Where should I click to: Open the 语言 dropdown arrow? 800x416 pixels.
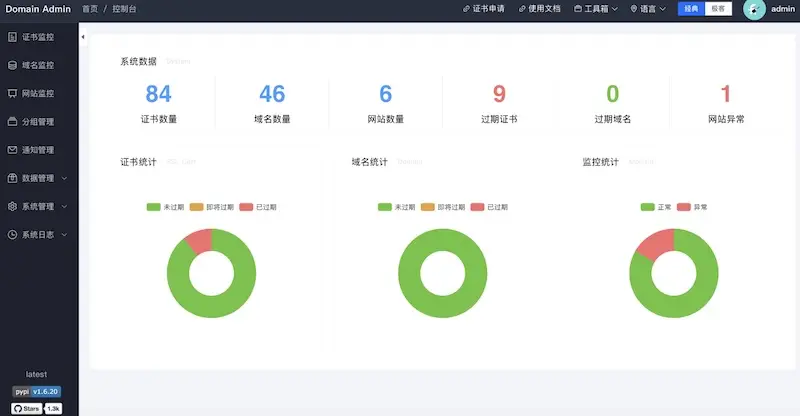tap(663, 9)
